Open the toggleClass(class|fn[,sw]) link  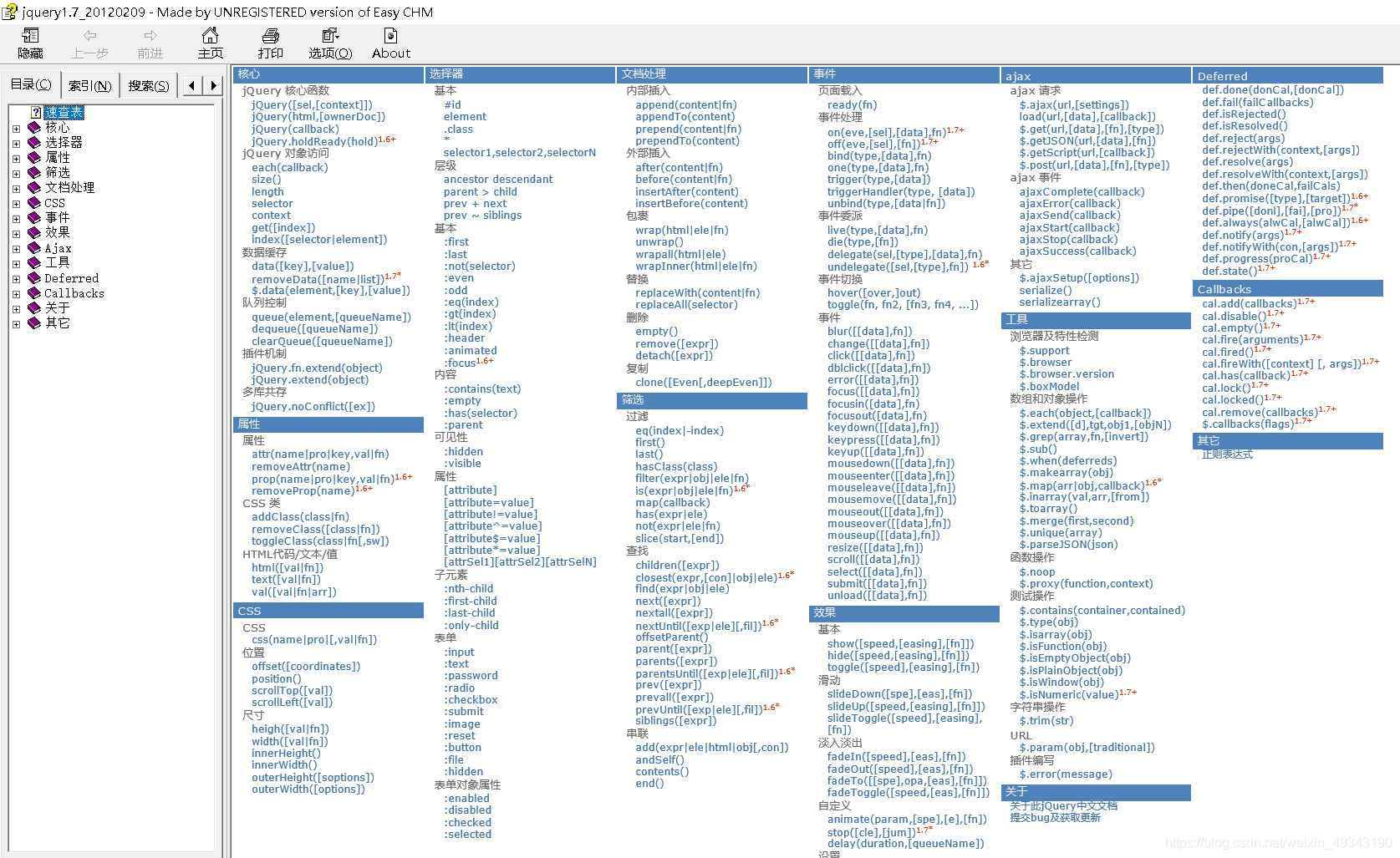[320, 541]
